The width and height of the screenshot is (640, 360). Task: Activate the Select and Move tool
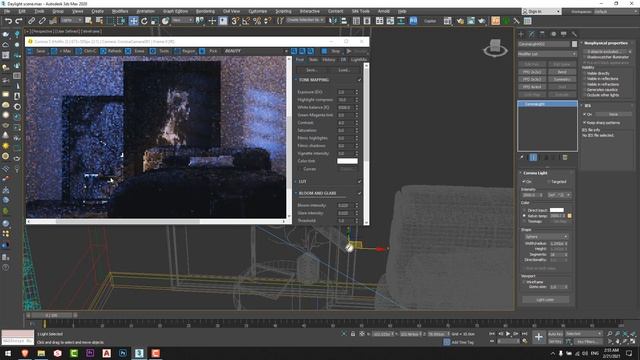pos(133,21)
